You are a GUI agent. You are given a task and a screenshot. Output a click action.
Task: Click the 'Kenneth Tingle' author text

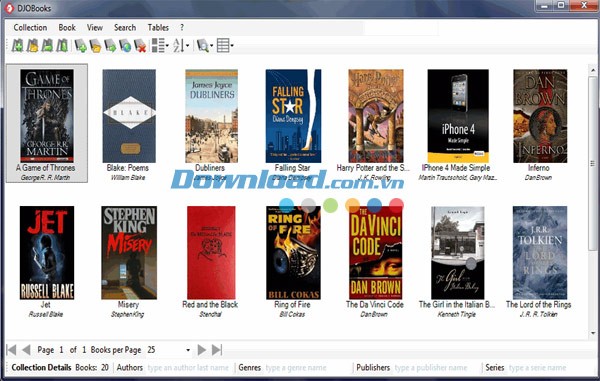point(457,314)
